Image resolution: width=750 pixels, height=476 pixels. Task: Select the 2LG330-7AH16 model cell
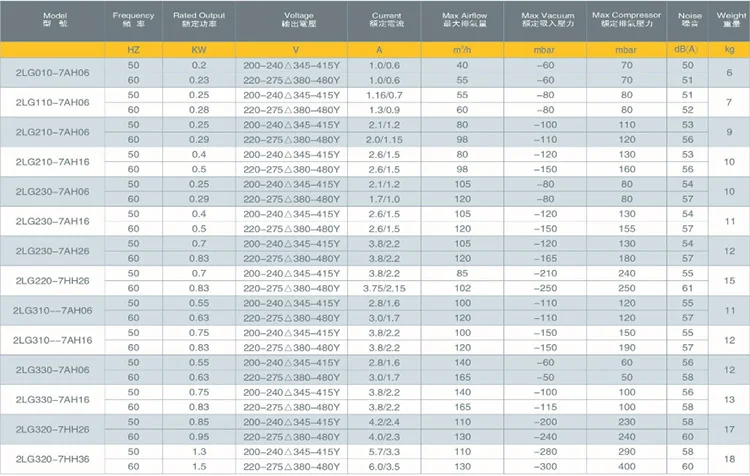49,400
